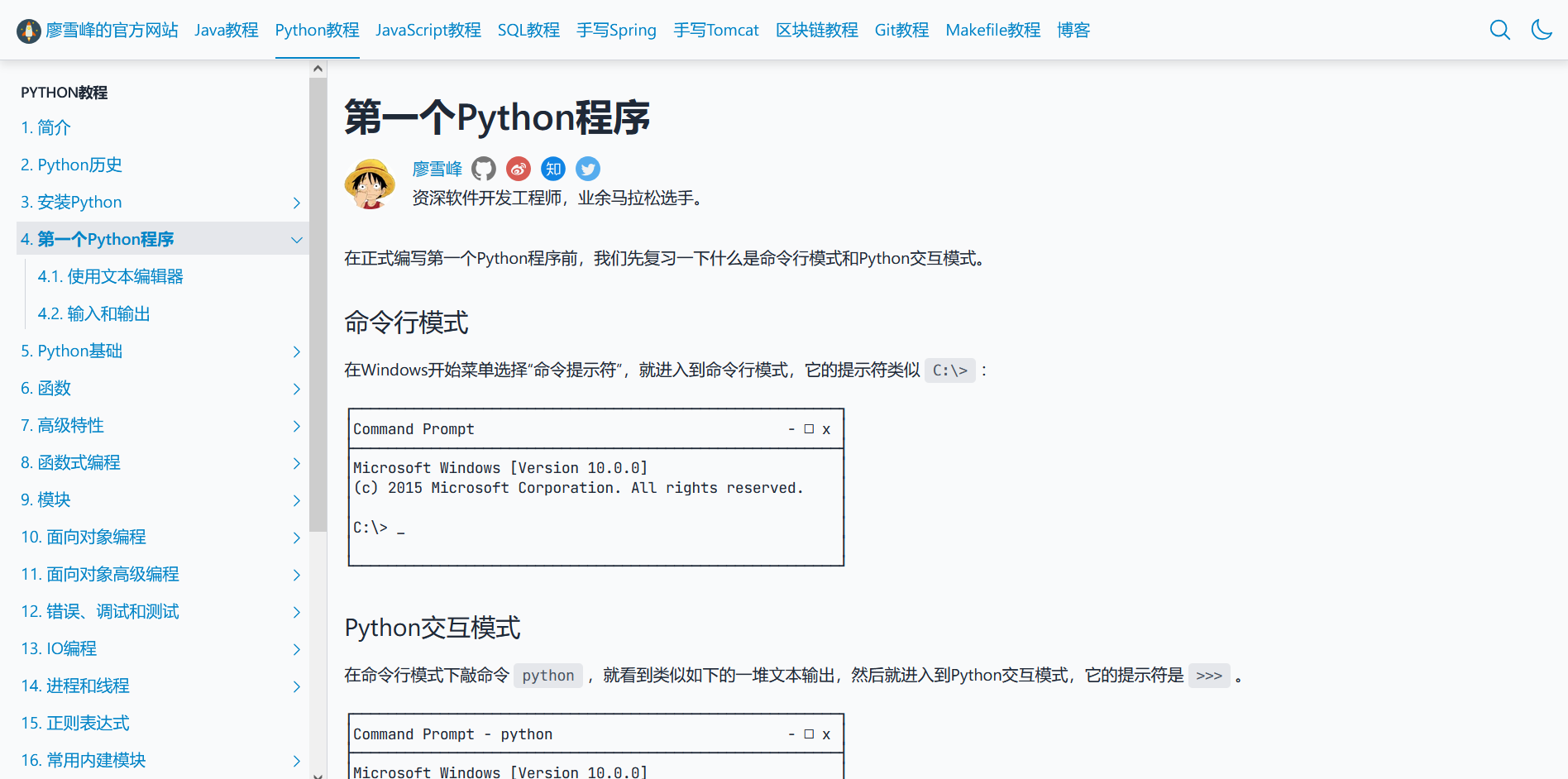Expand the 5. Python基础 chapter

[296, 351]
